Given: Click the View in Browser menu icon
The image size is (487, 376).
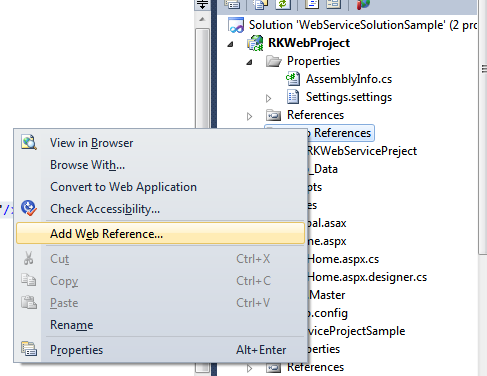Looking at the screenshot, I should (29, 143).
